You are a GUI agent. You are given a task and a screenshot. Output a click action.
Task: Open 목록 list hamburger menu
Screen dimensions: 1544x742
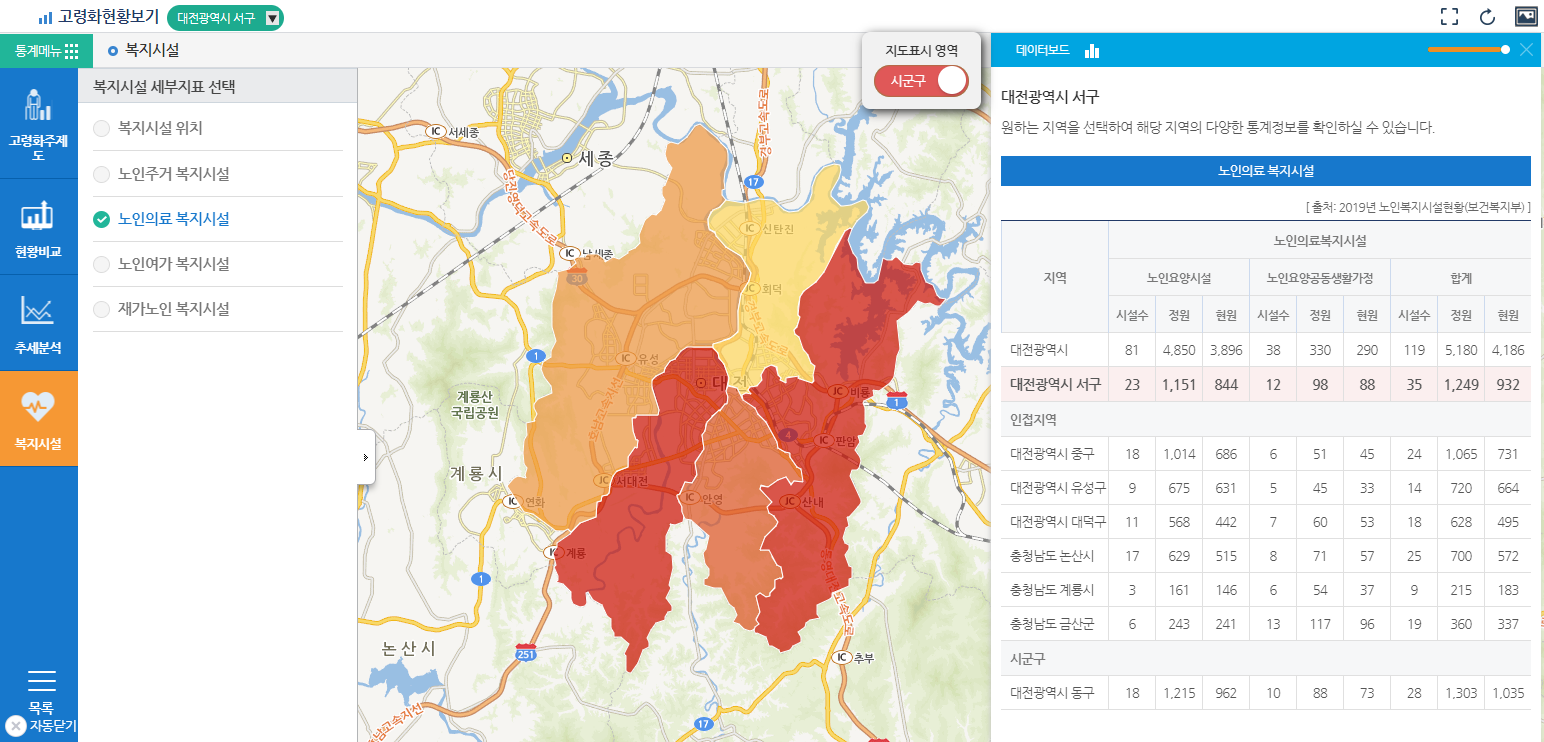[41, 682]
